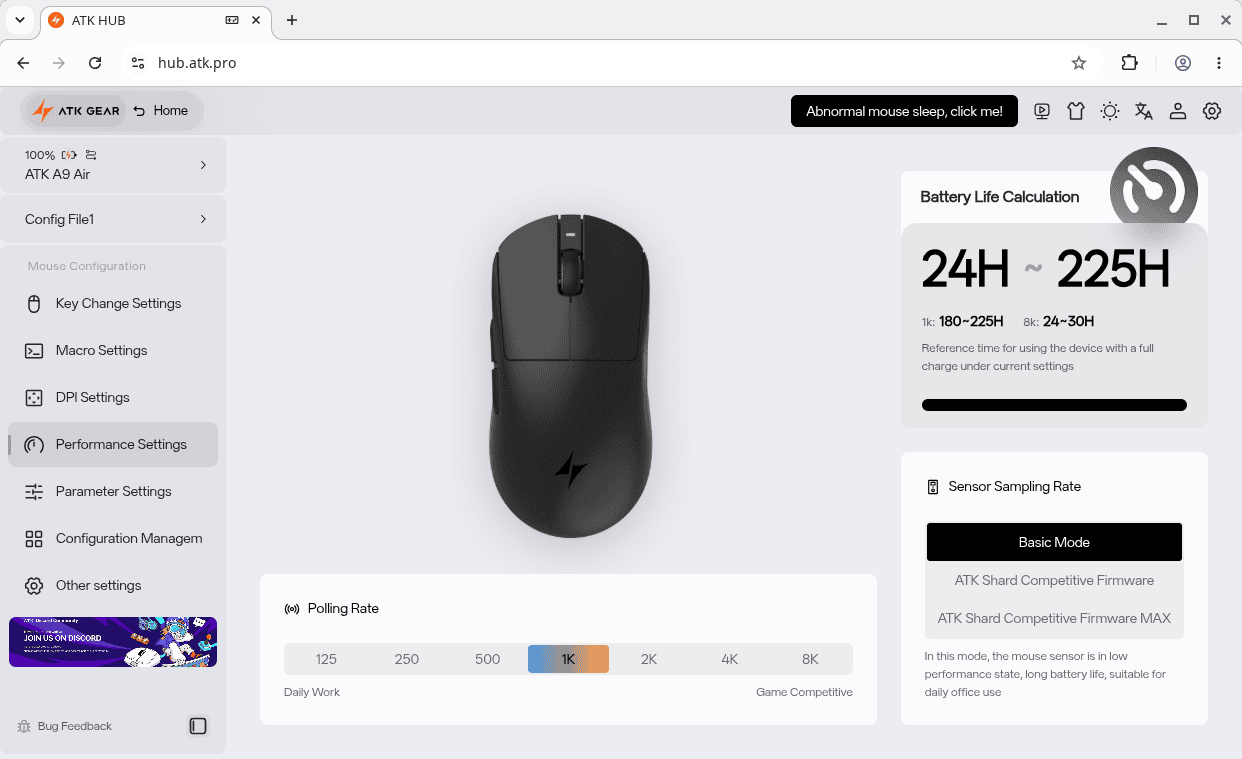Select Basic Mode sampling option
This screenshot has height=759, width=1242.
click(x=1054, y=542)
